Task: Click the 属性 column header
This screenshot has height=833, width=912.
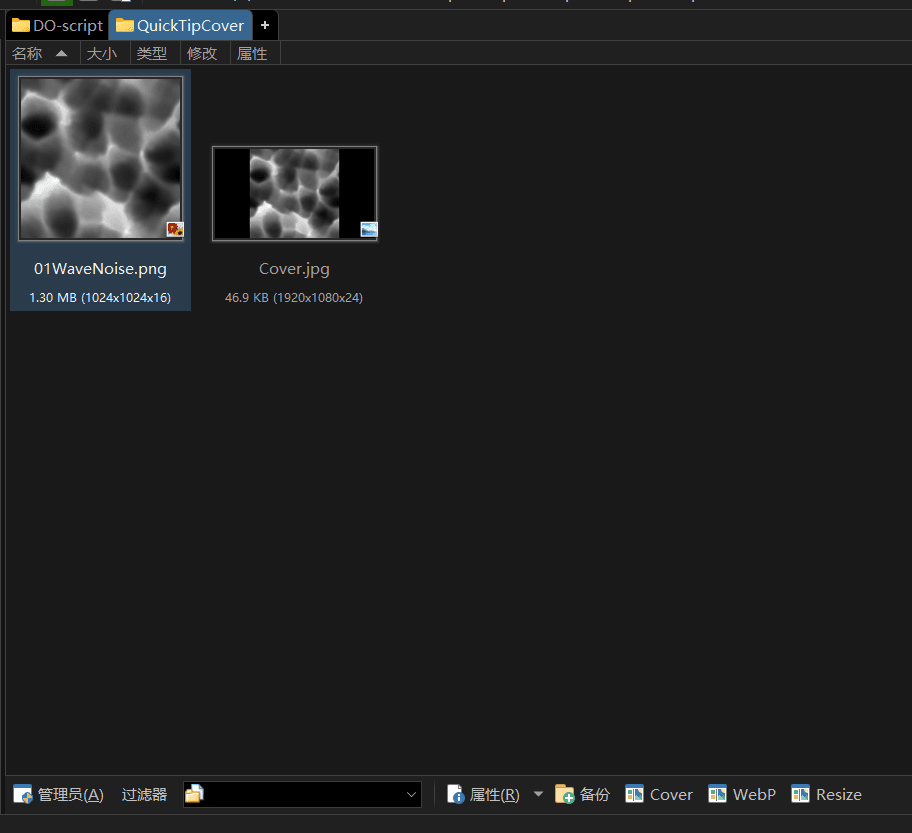Action: coord(252,54)
